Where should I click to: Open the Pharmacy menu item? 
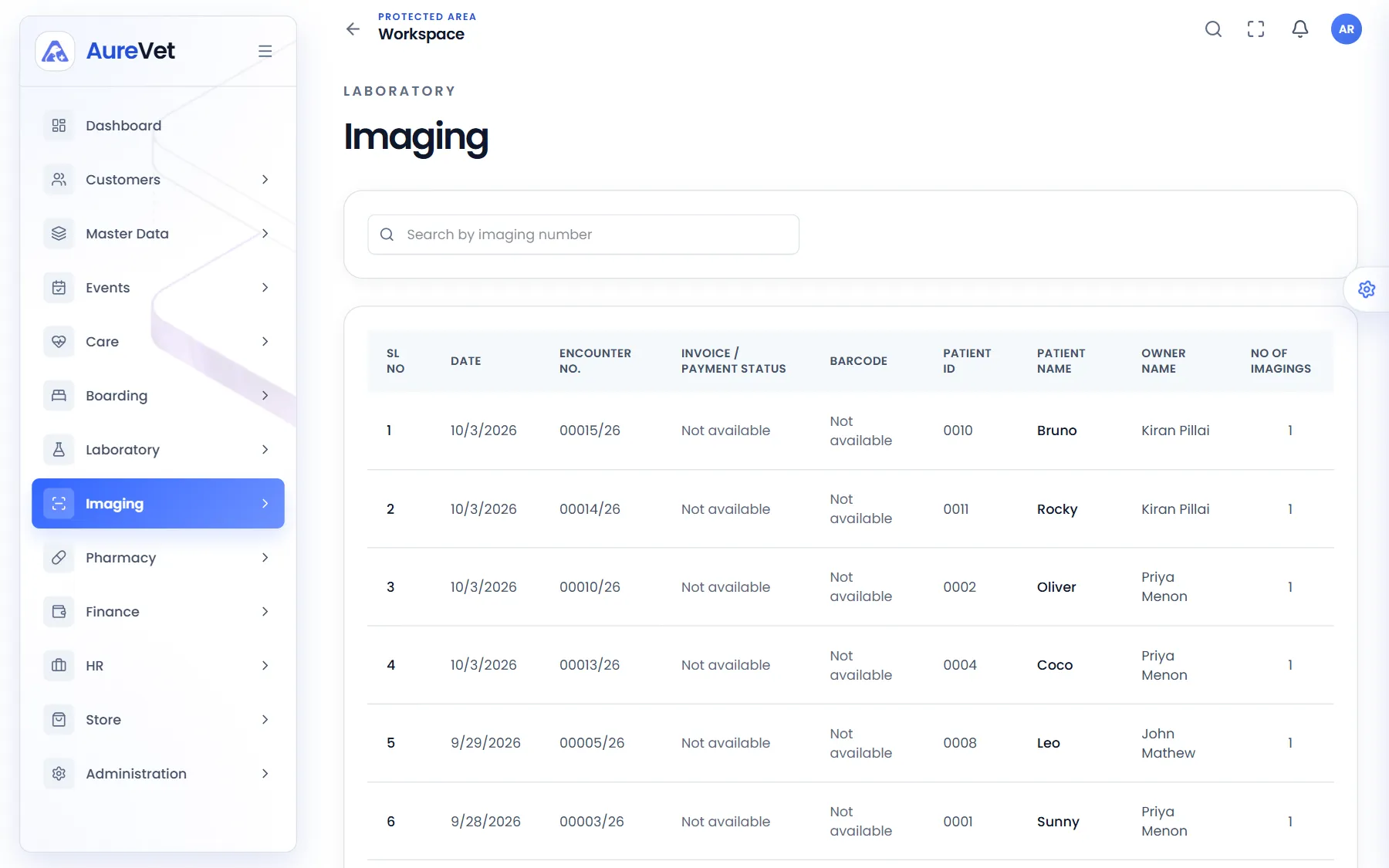tap(158, 558)
